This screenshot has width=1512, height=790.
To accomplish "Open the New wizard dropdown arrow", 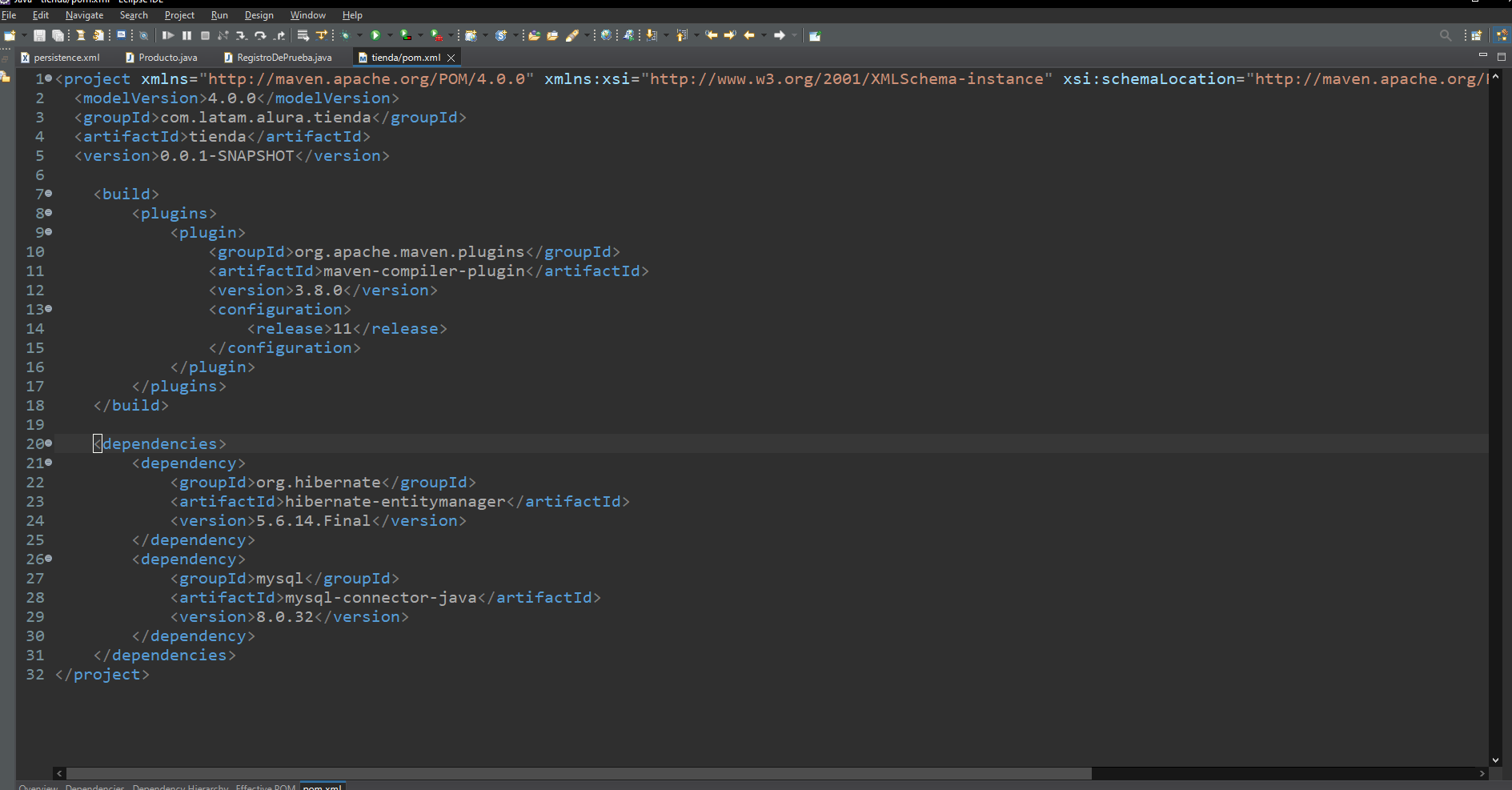I will click(x=24, y=35).
